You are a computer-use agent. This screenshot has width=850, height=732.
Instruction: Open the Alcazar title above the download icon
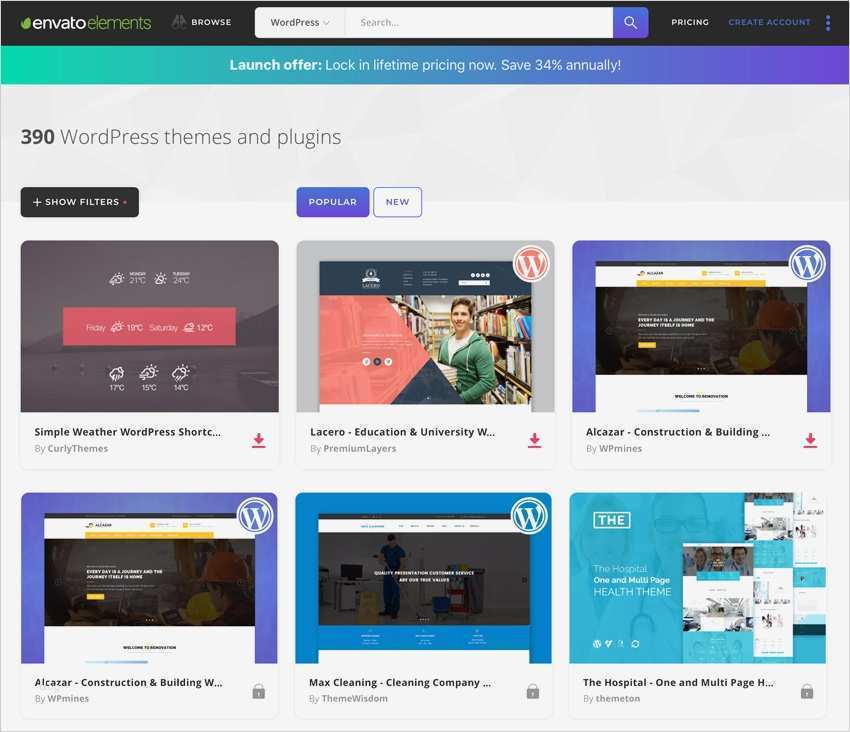coord(678,432)
